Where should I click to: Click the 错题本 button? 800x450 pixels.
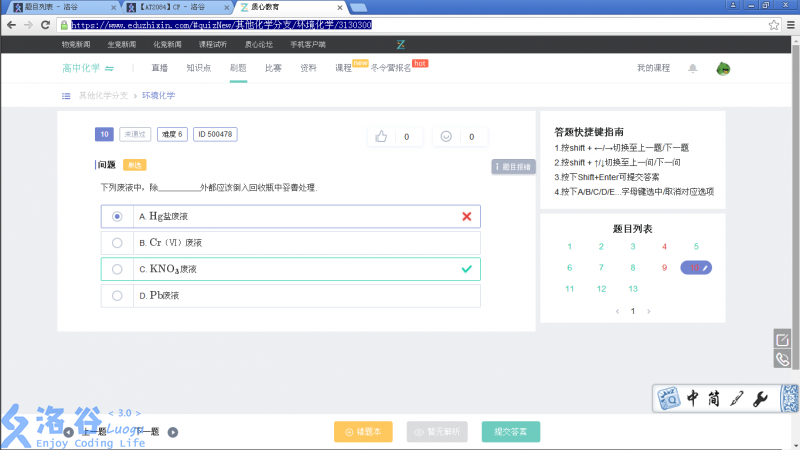pyautogui.click(x=363, y=432)
